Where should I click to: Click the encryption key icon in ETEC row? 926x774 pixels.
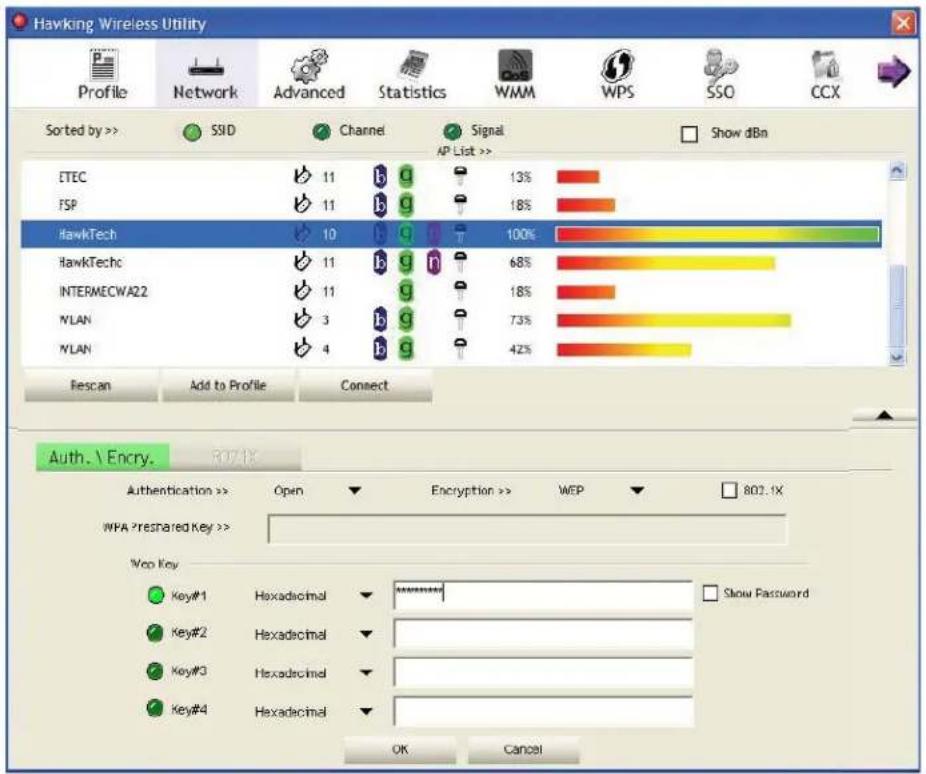coord(460,175)
